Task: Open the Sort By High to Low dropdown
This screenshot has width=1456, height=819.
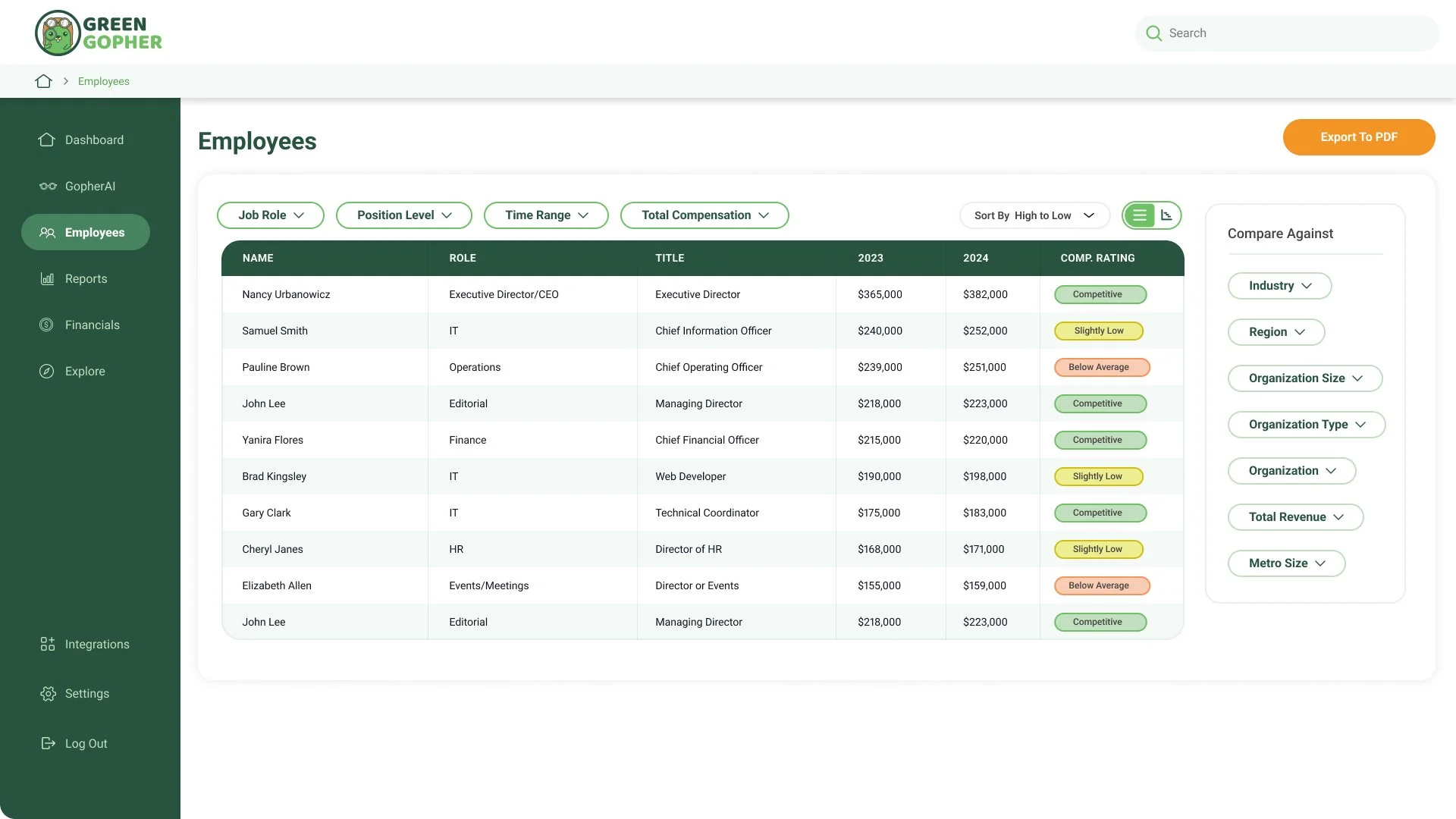Action: pos(1034,215)
